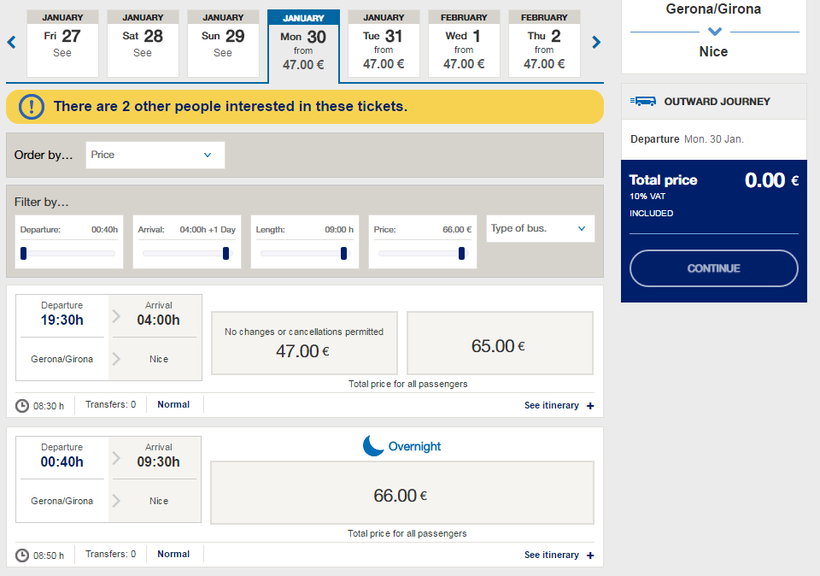Choose the 47.00 € non-refundable fare
The width and height of the screenshot is (820, 576).
point(304,343)
